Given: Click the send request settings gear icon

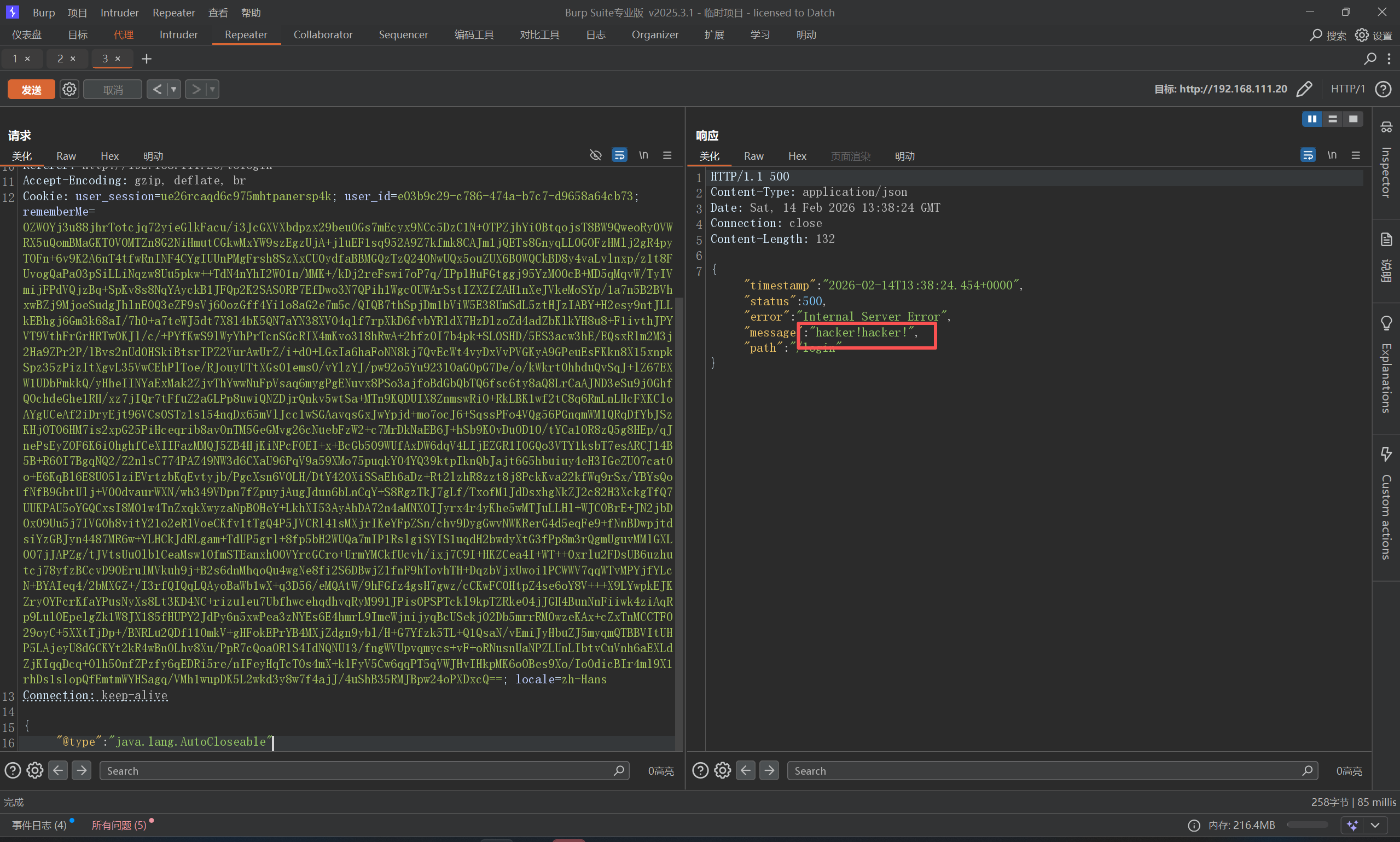Looking at the screenshot, I should (x=69, y=89).
